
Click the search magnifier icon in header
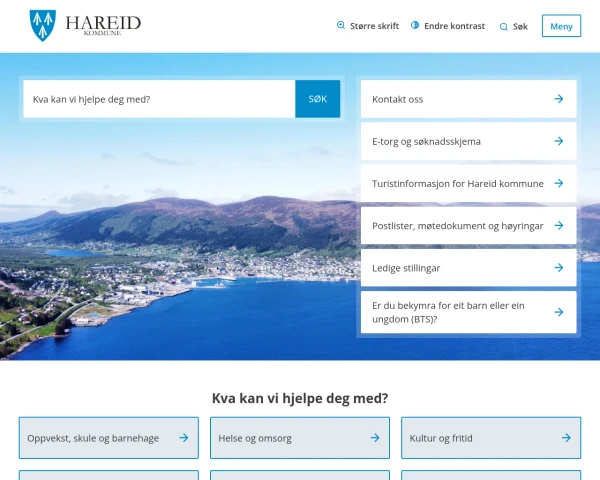tap(504, 26)
